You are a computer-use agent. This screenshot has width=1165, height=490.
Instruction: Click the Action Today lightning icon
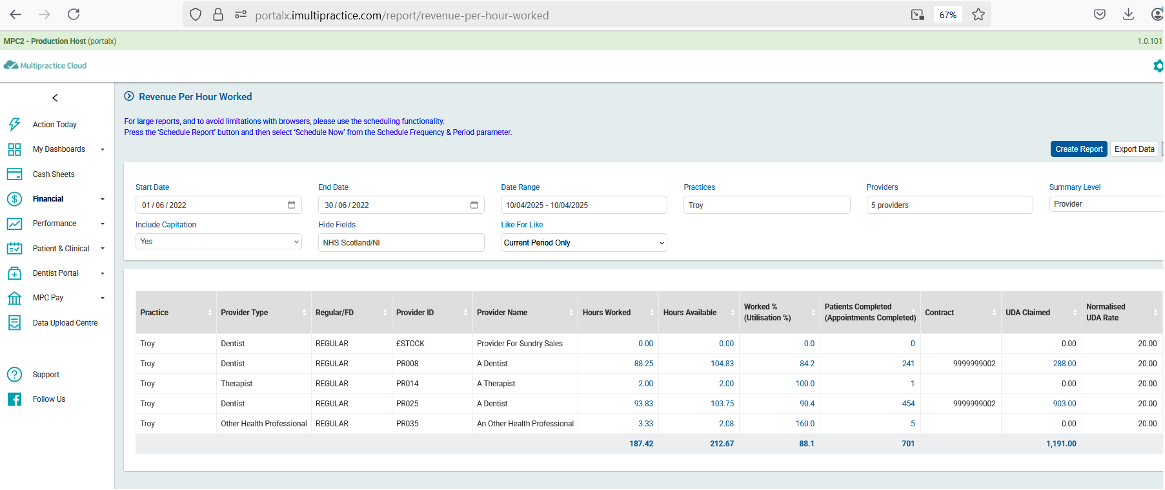13,124
